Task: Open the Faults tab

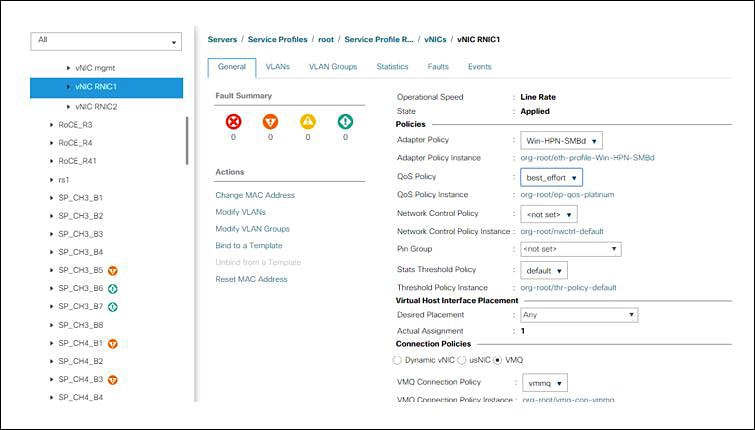Action: coord(438,67)
